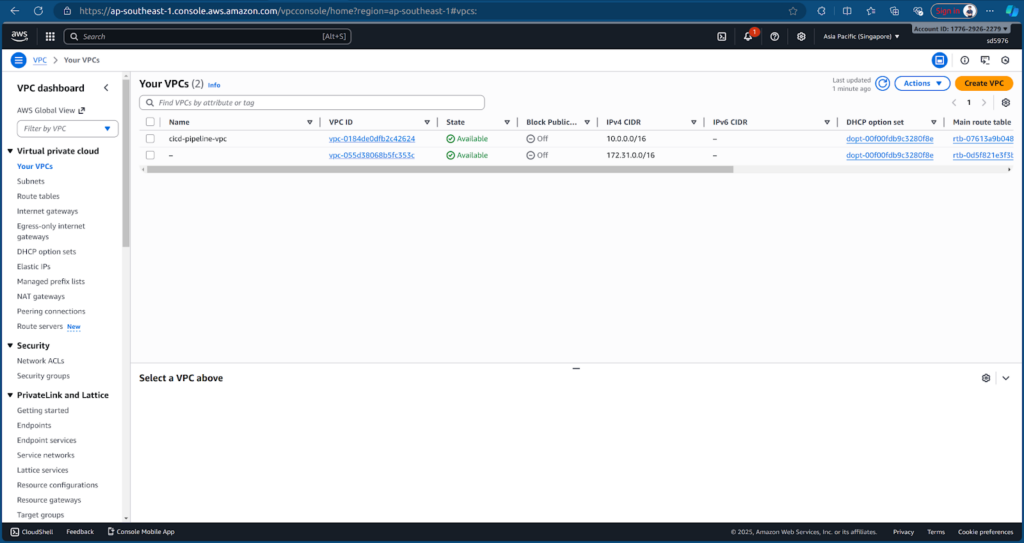Open the Actions dropdown
Viewport: 1024px width, 543px height.
pyautogui.click(x=921, y=83)
